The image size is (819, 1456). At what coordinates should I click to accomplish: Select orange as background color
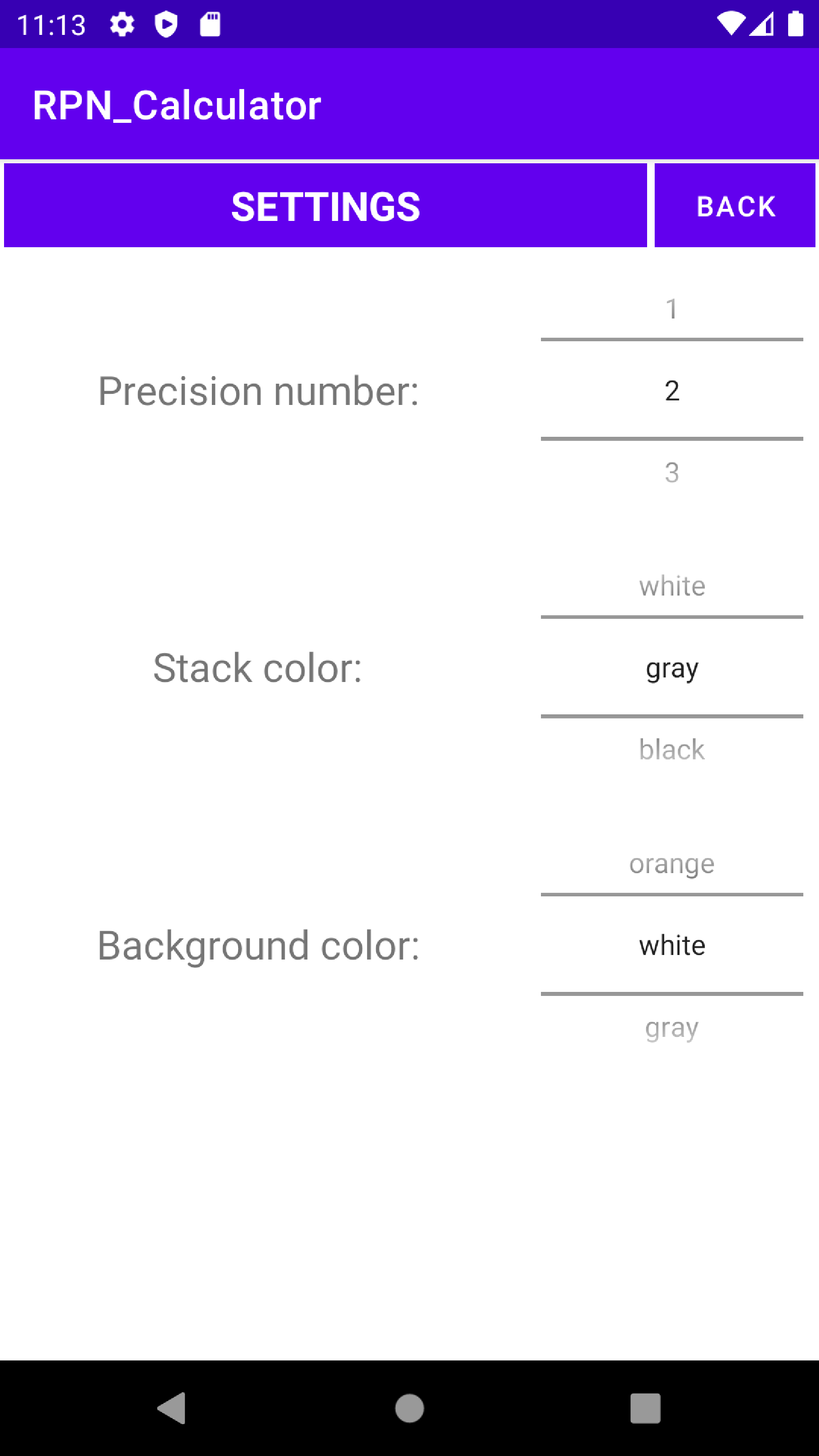pos(671,863)
